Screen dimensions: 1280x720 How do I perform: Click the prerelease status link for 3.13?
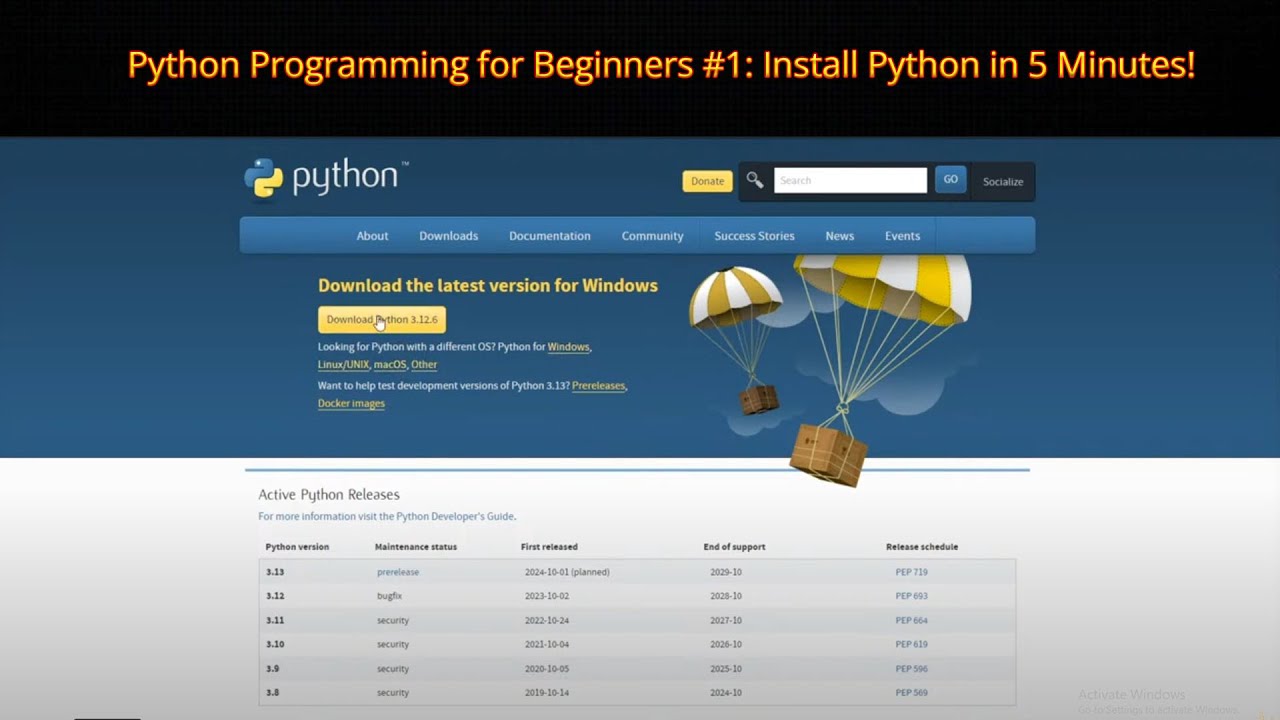point(398,572)
